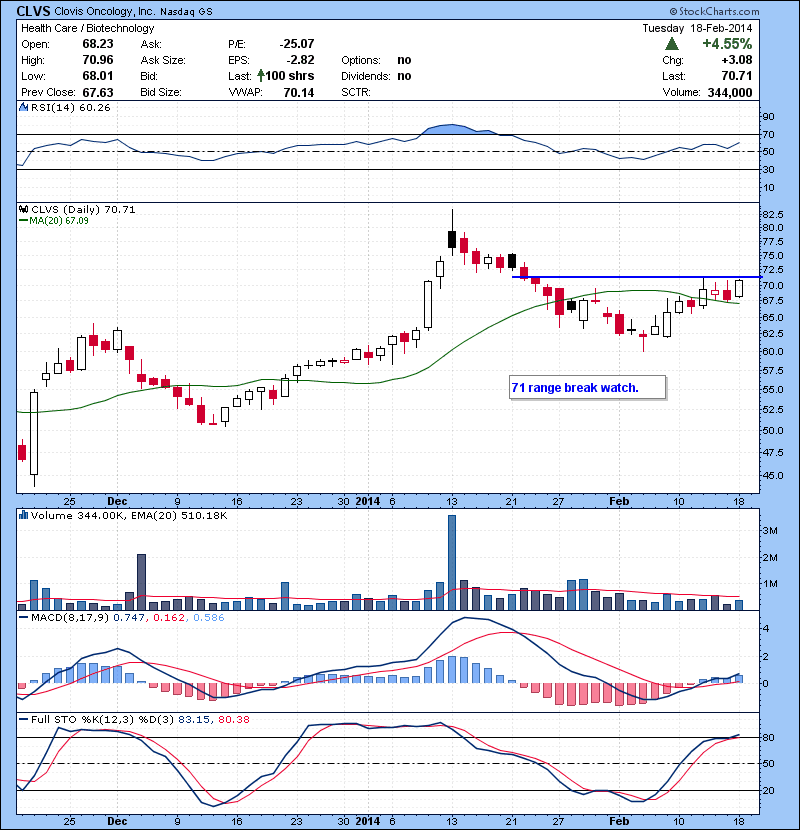Click the StockCharts.com copyright text
Viewport: 800px width, 830px height.
point(714,11)
